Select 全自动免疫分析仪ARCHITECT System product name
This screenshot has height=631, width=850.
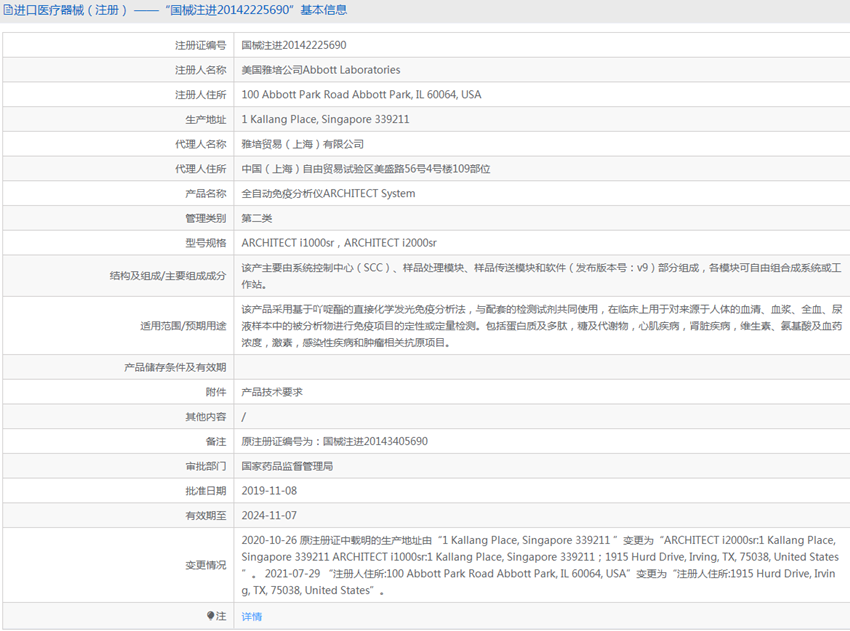[x=329, y=194]
